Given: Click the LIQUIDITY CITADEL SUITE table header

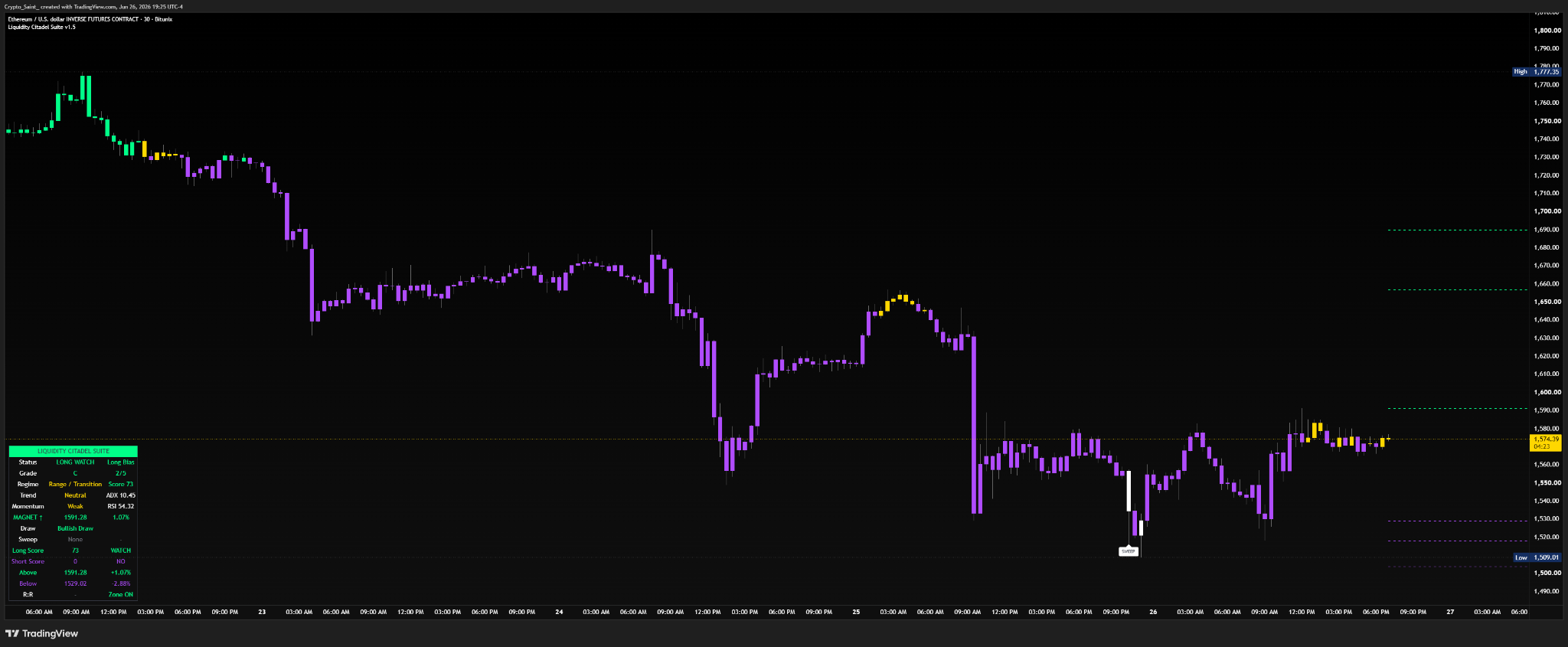Looking at the screenshot, I should (x=73, y=451).
